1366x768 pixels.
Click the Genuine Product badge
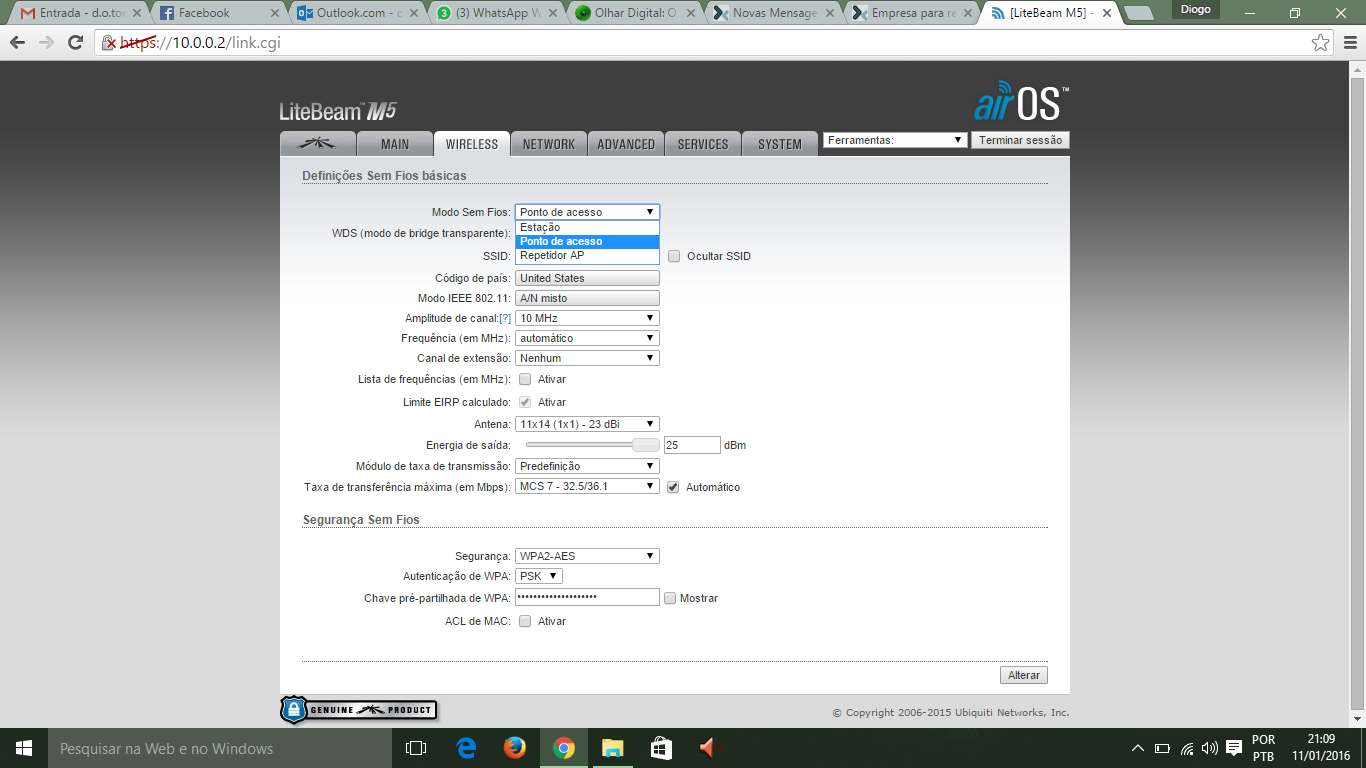coord(358,710)
